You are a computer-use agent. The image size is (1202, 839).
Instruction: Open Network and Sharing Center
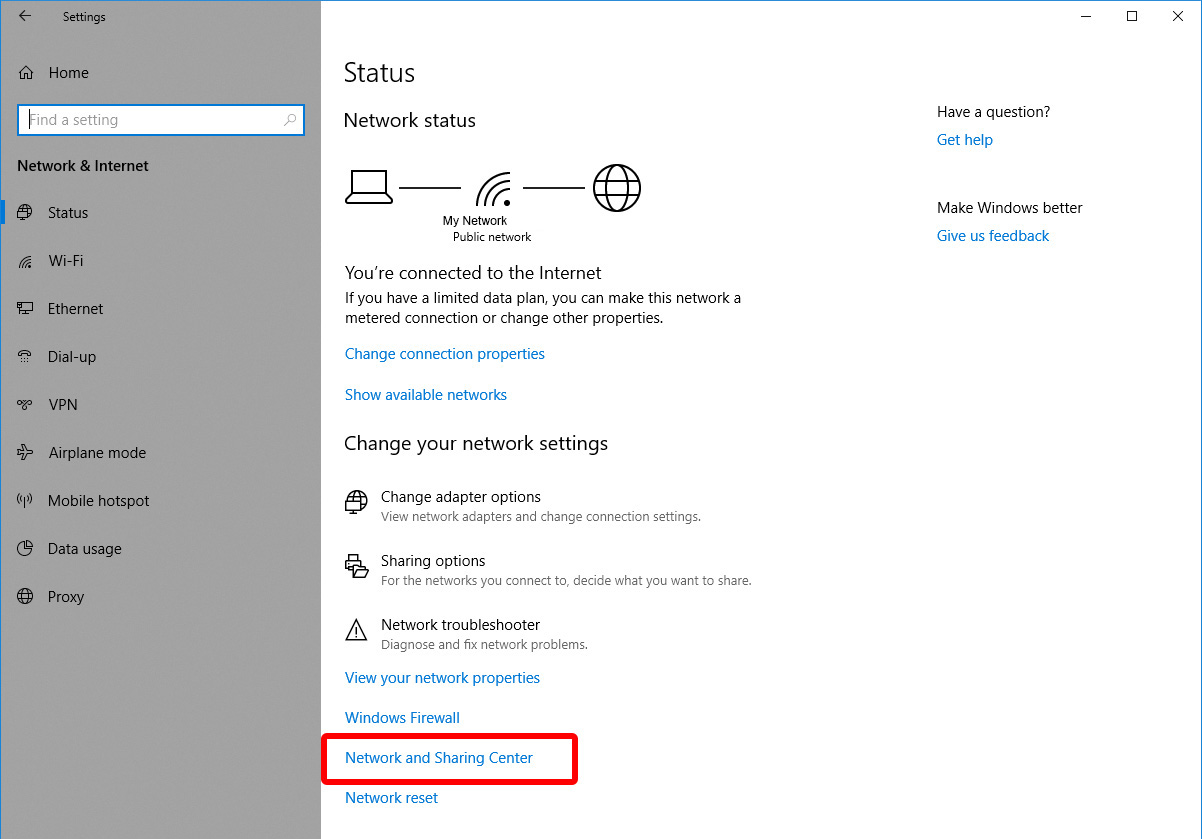[437, 757]
